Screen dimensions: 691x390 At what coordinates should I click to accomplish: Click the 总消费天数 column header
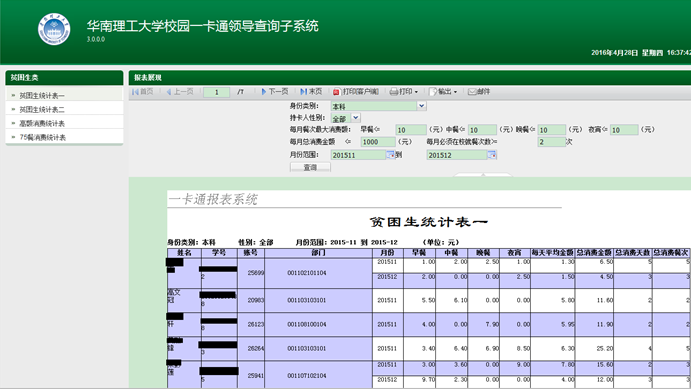coord(632,253)
